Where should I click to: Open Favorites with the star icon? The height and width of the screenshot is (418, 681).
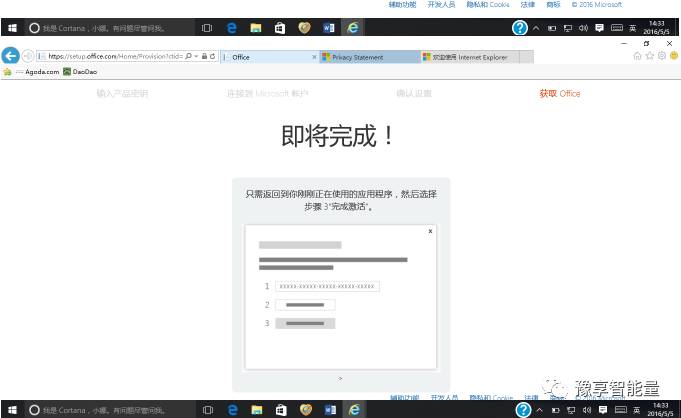coord(650,56)
